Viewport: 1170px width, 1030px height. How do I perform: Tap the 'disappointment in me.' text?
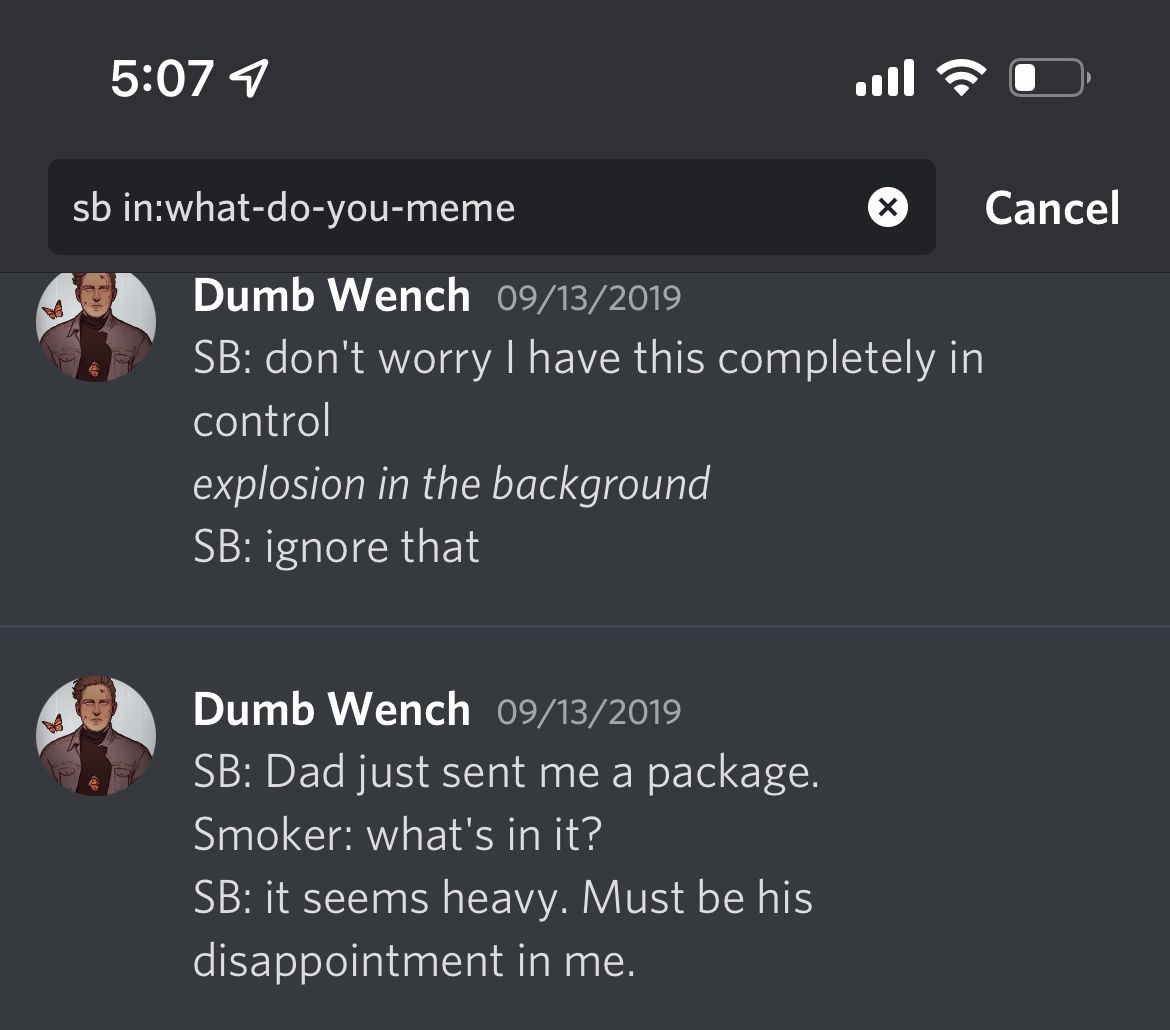pos(414,961)
